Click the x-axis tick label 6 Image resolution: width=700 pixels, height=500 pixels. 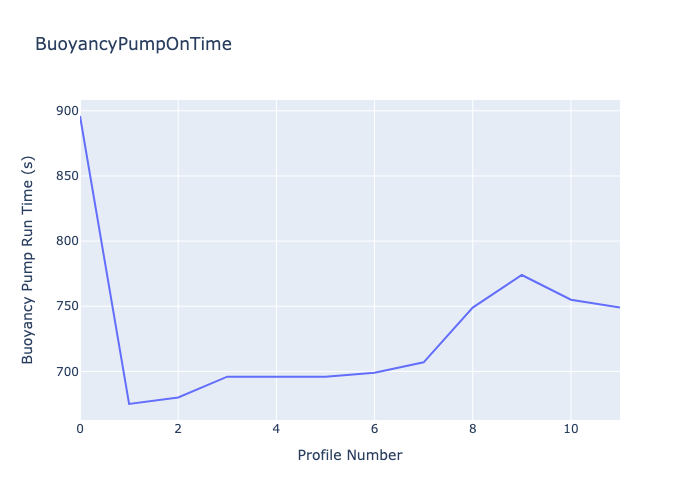pyautogui.click(x=374, y=429)
